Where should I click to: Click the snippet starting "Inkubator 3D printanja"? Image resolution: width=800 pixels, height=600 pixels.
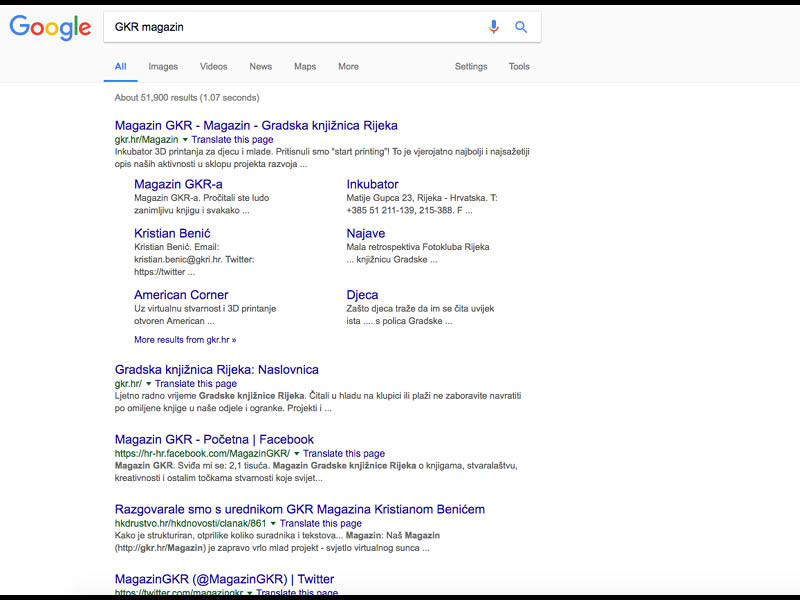[322, 158]
